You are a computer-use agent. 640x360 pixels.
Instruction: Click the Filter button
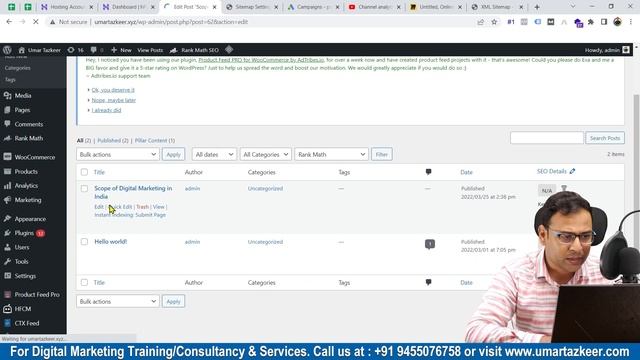[382, 154]
